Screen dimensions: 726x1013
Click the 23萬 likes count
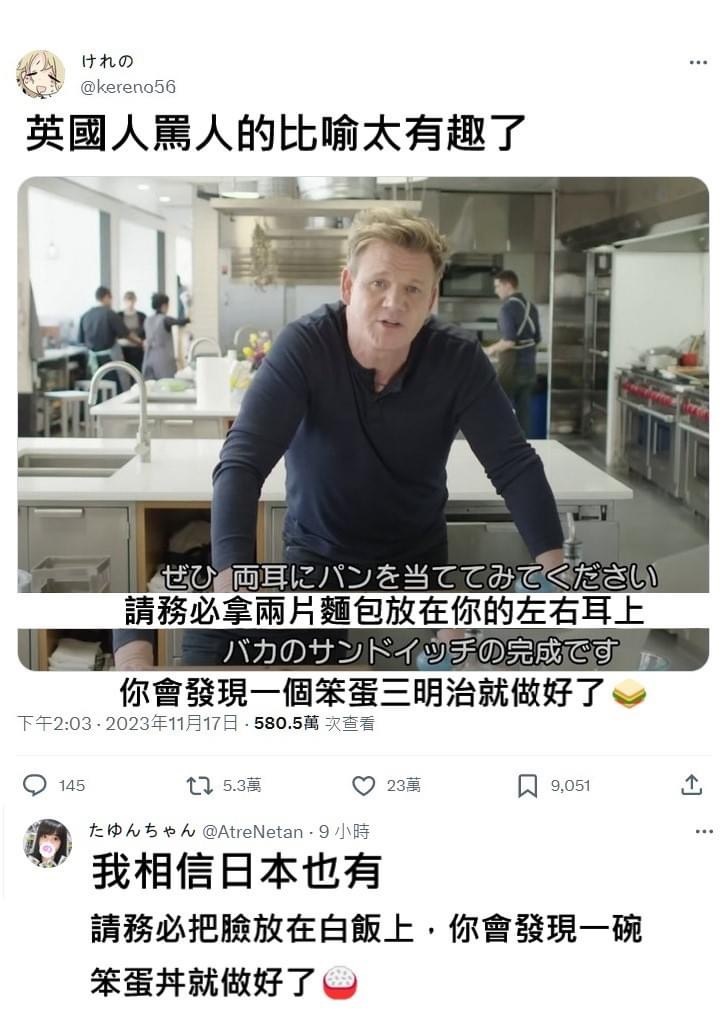click(x=404, y=786)
